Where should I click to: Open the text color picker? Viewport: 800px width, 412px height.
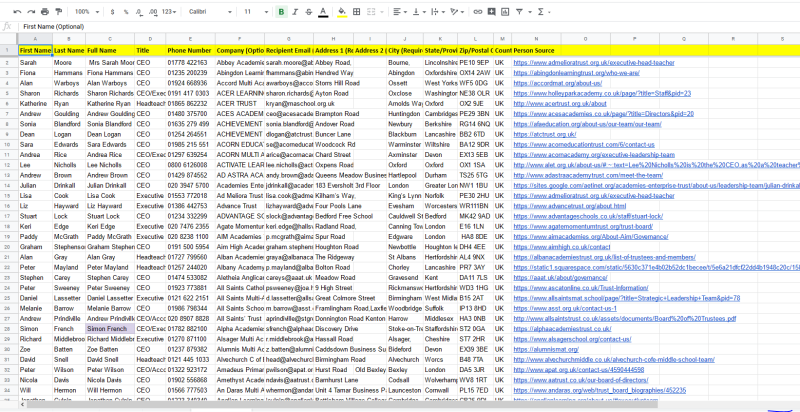pos(323,12)
